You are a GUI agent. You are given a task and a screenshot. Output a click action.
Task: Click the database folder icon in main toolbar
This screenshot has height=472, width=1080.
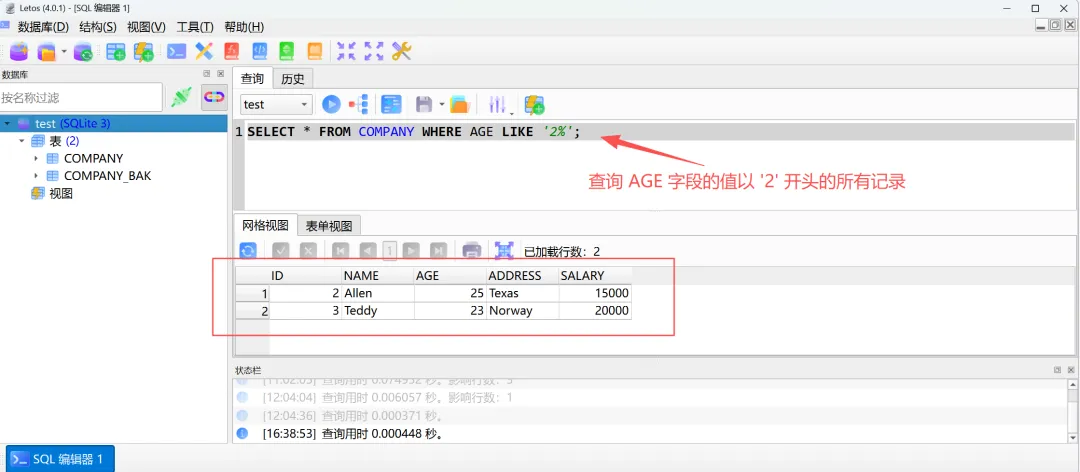coord(46,51)
